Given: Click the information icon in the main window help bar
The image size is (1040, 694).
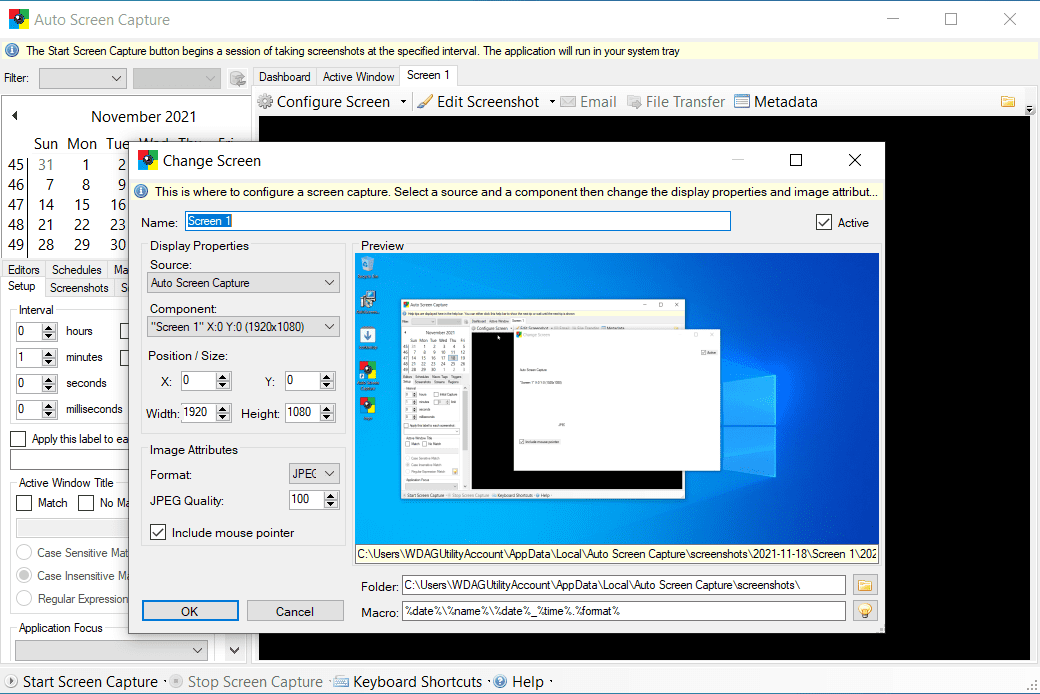Looking at the screenshot, I should (x=12, y=50).
